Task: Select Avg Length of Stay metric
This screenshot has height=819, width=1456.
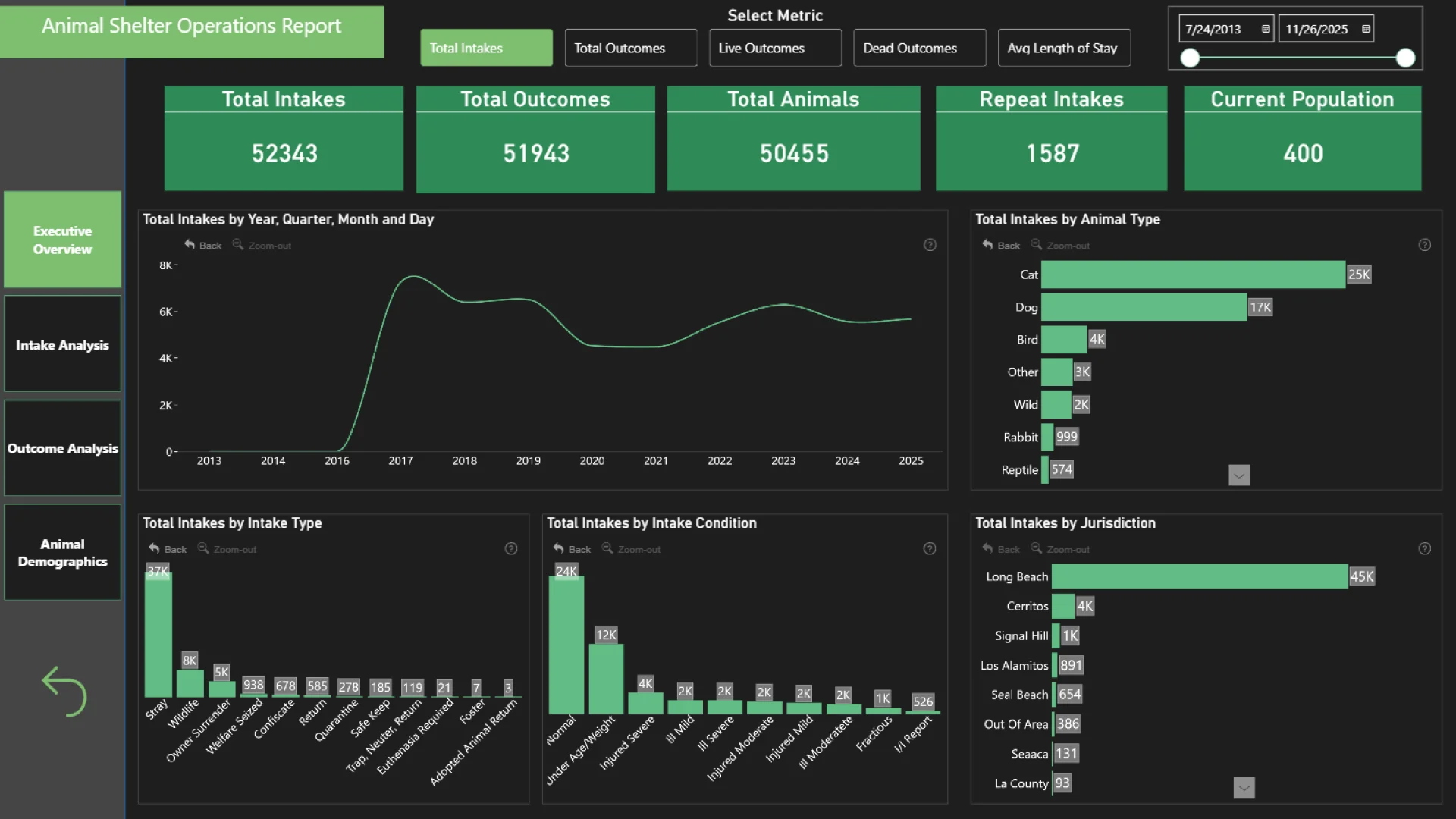Action: [x=1063, y=48]
